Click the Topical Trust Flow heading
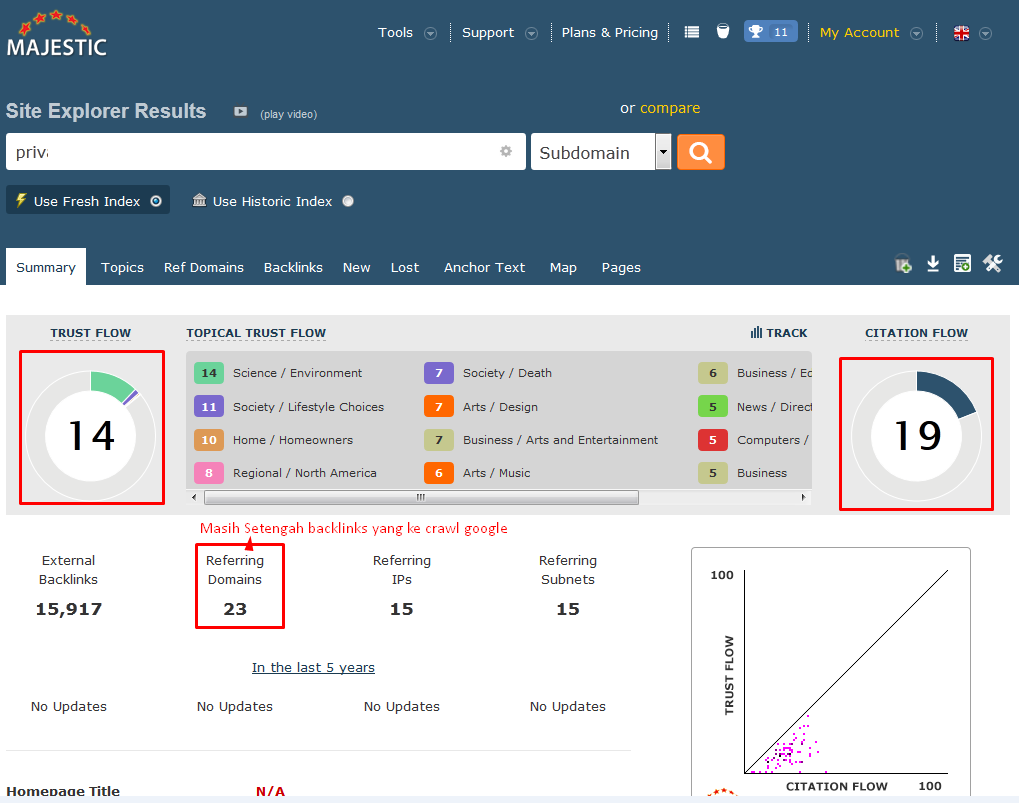 coord(256,333)
